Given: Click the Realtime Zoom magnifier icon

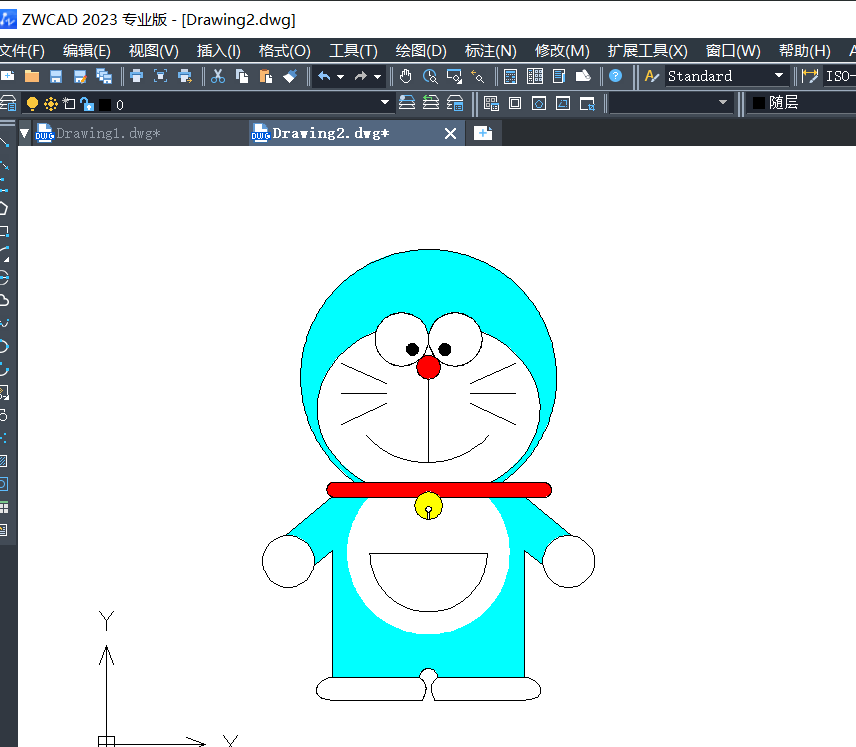Looking at the screenshot, I should [430, 76].
